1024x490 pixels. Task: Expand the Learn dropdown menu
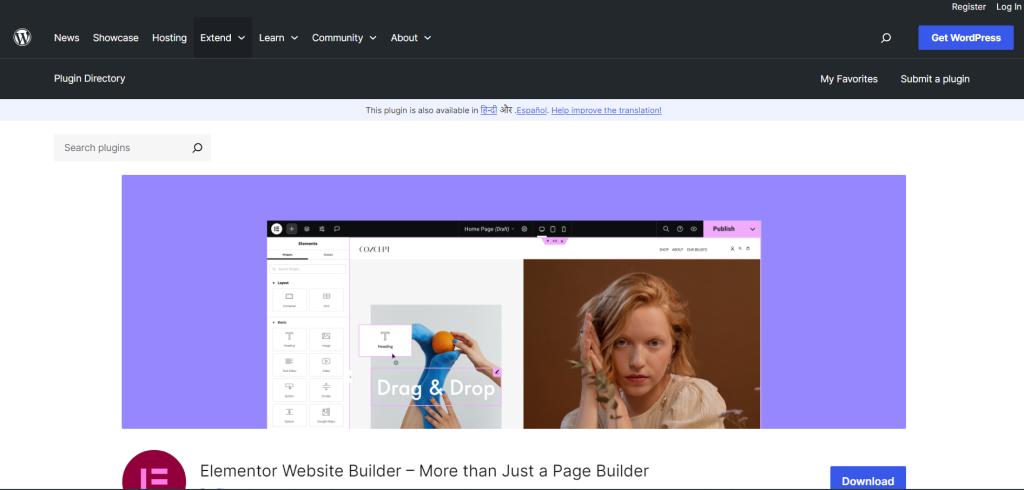coord(278,38)
